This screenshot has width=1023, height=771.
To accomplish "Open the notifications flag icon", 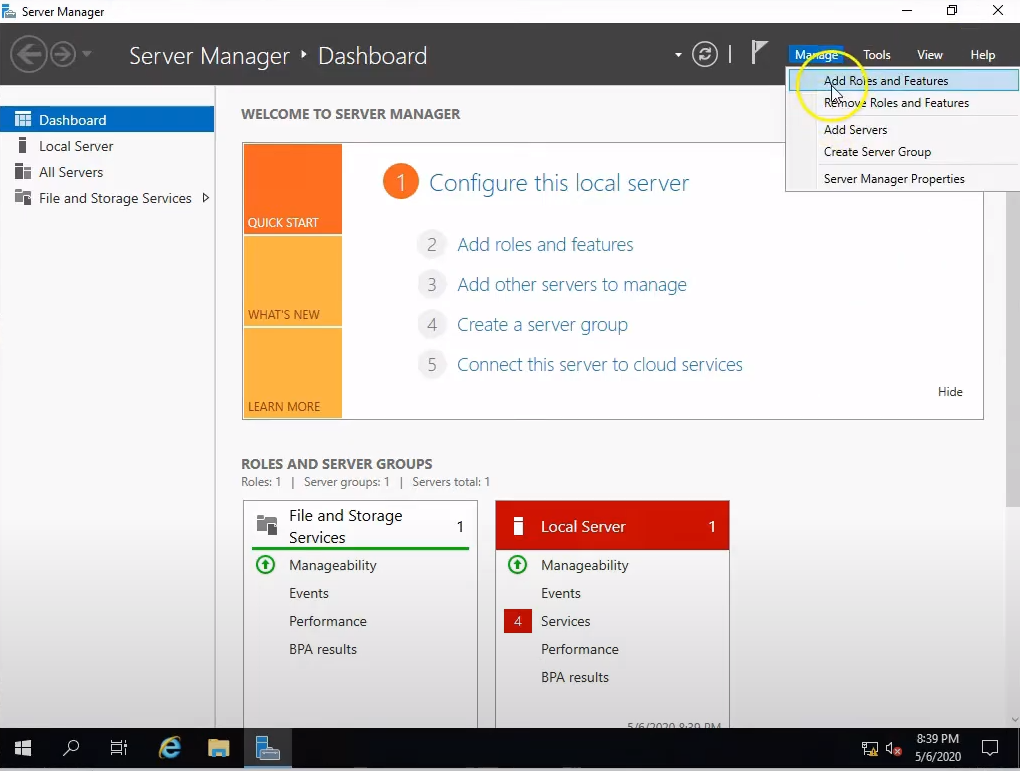I will (x=758, y=52).
